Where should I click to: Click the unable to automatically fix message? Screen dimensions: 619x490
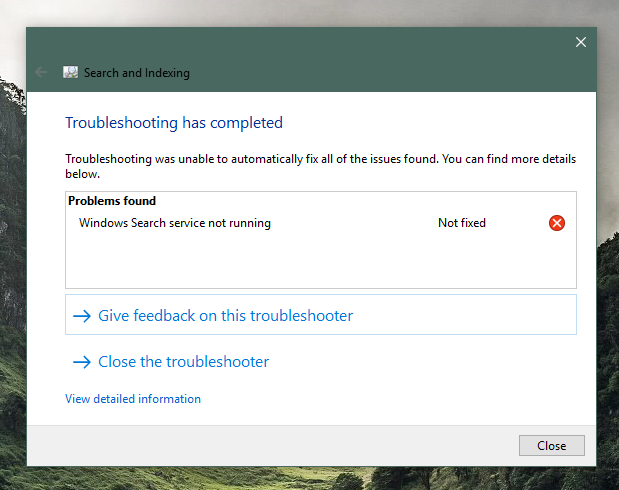(x=321, y=166)
